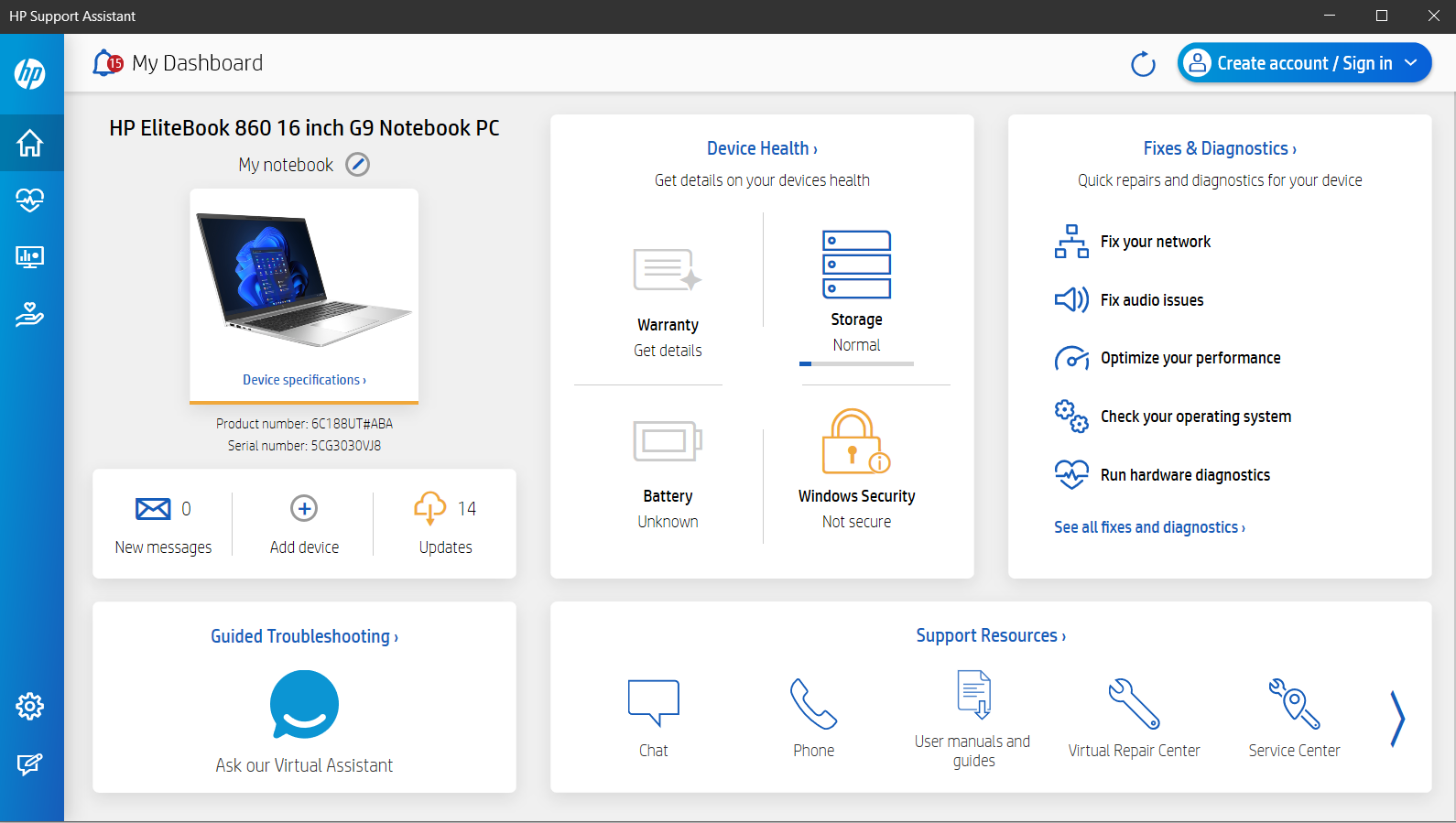Screen dimensions: 1456x823
Task: Click the Optimize your performance label
Action: (x=1190, y=358)
